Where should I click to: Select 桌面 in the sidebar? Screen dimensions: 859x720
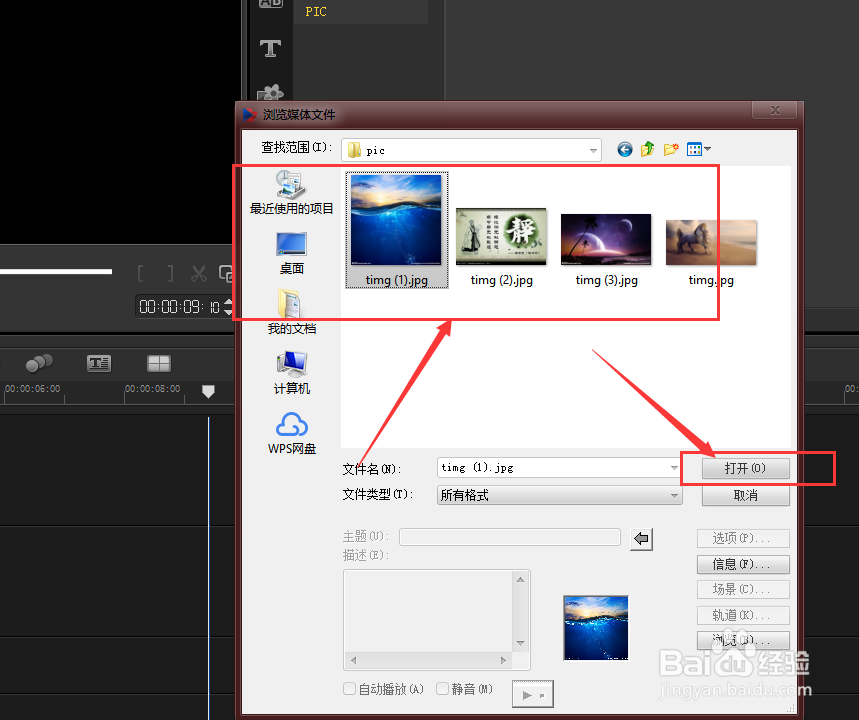click(291, 250)
